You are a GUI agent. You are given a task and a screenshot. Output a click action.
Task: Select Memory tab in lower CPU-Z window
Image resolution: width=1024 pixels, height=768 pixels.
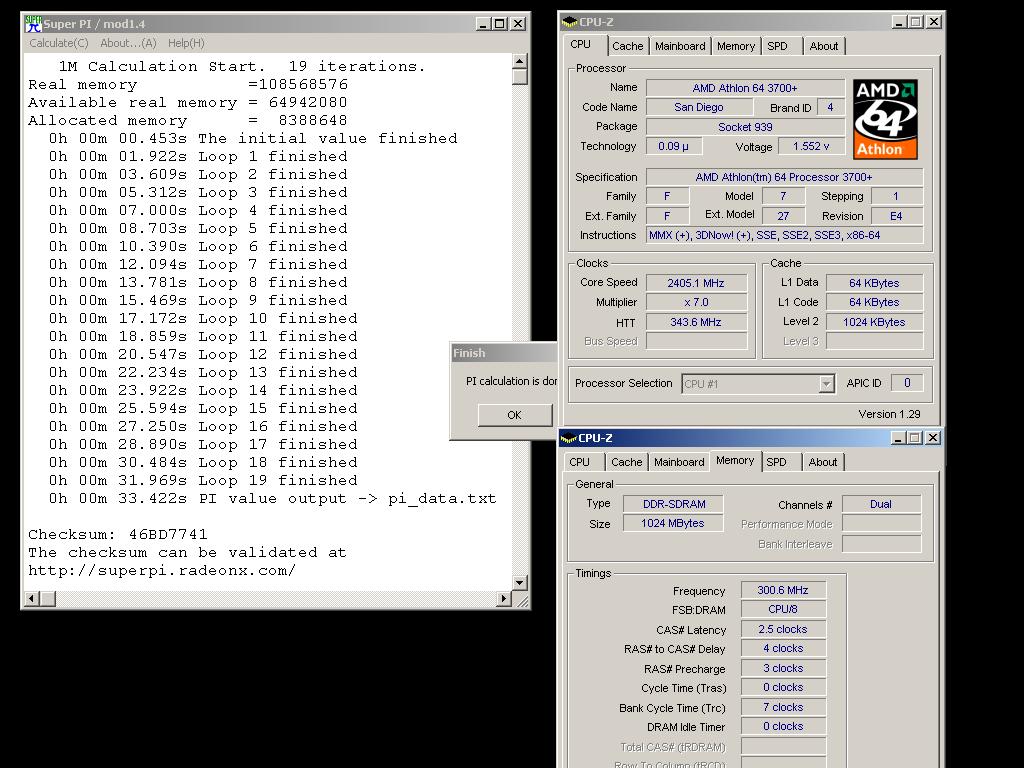(x=735, y=460)
